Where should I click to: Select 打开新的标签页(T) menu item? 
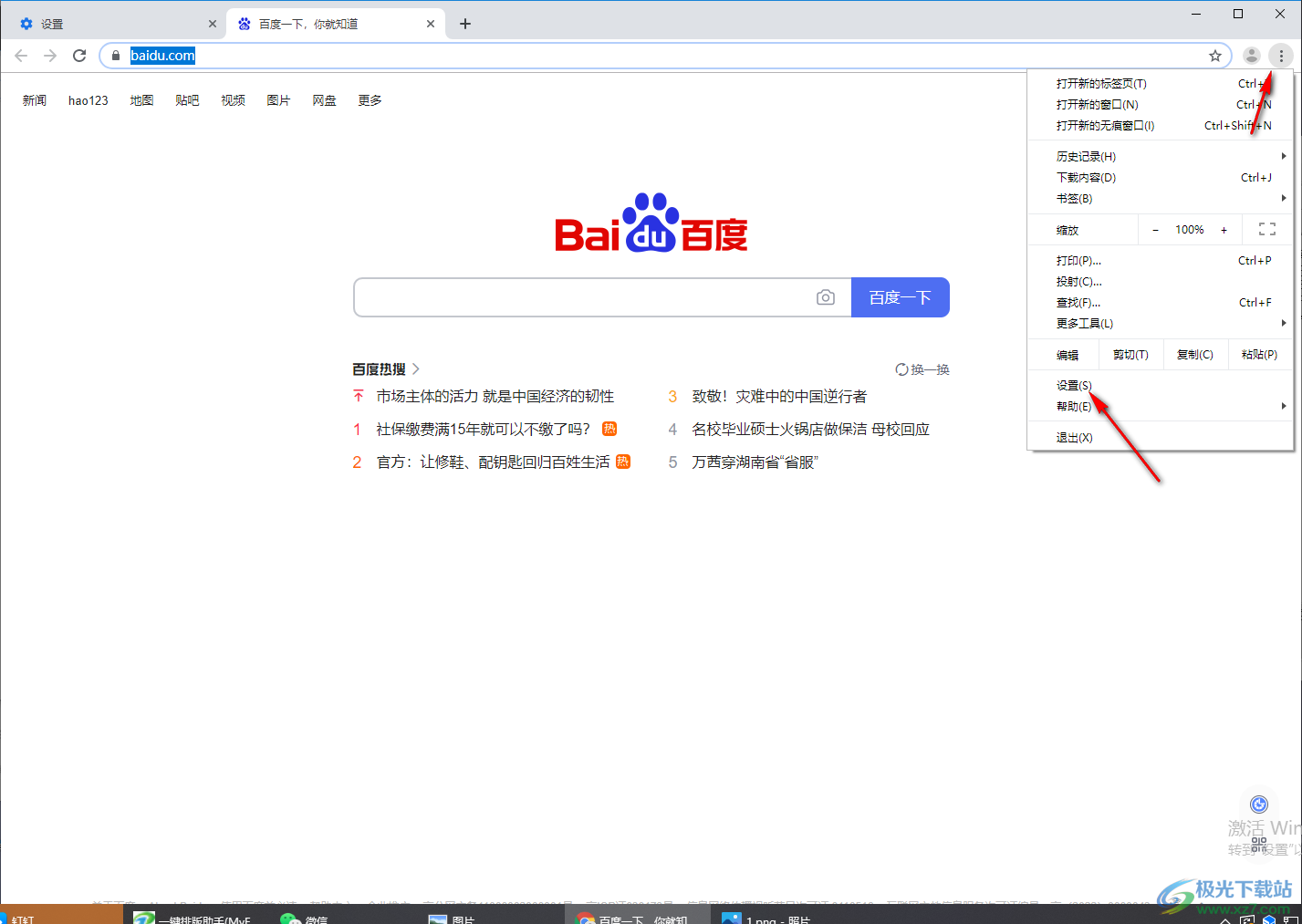pos(1161,84)
